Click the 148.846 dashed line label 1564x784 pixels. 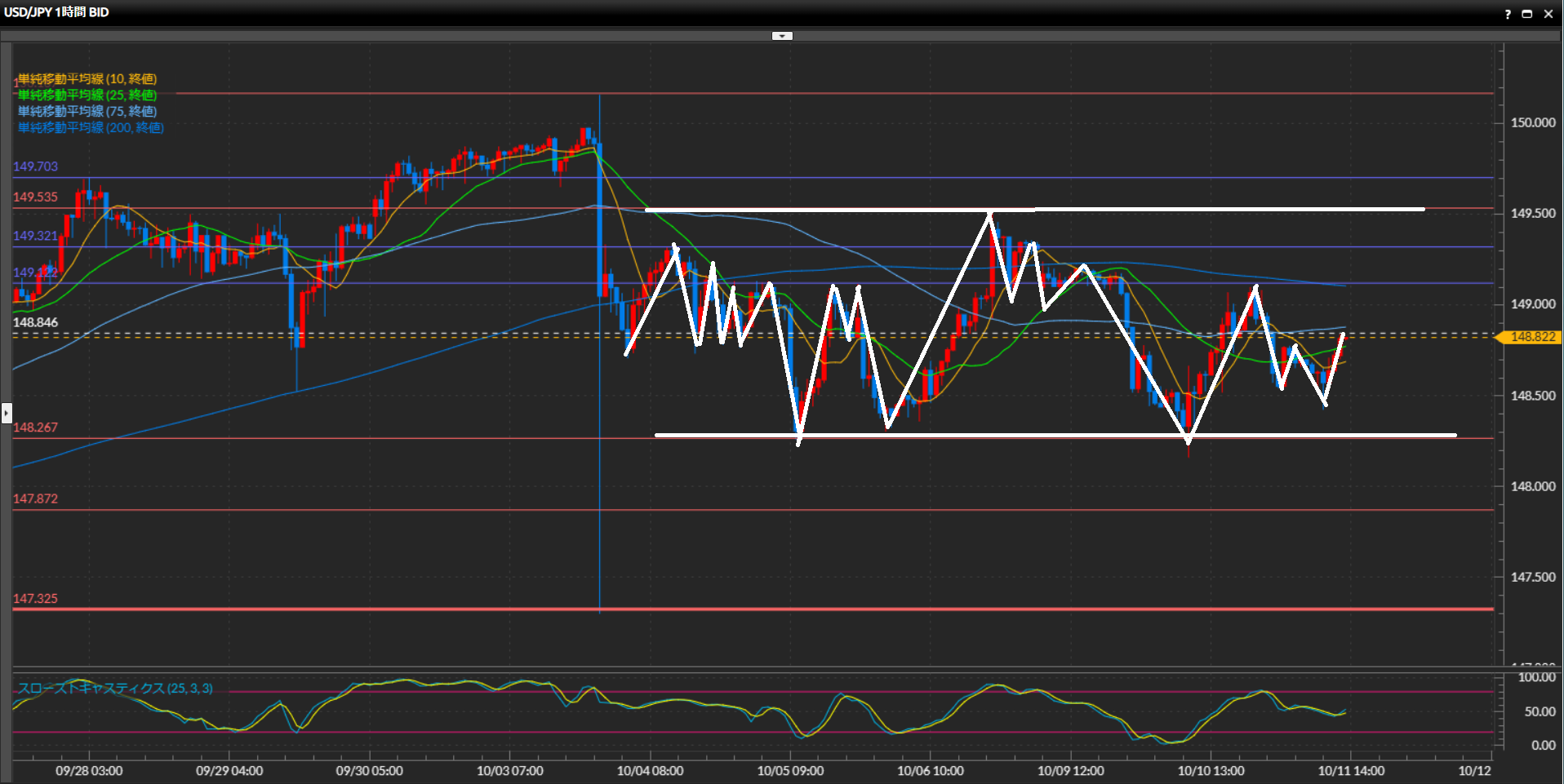[36, 322]
